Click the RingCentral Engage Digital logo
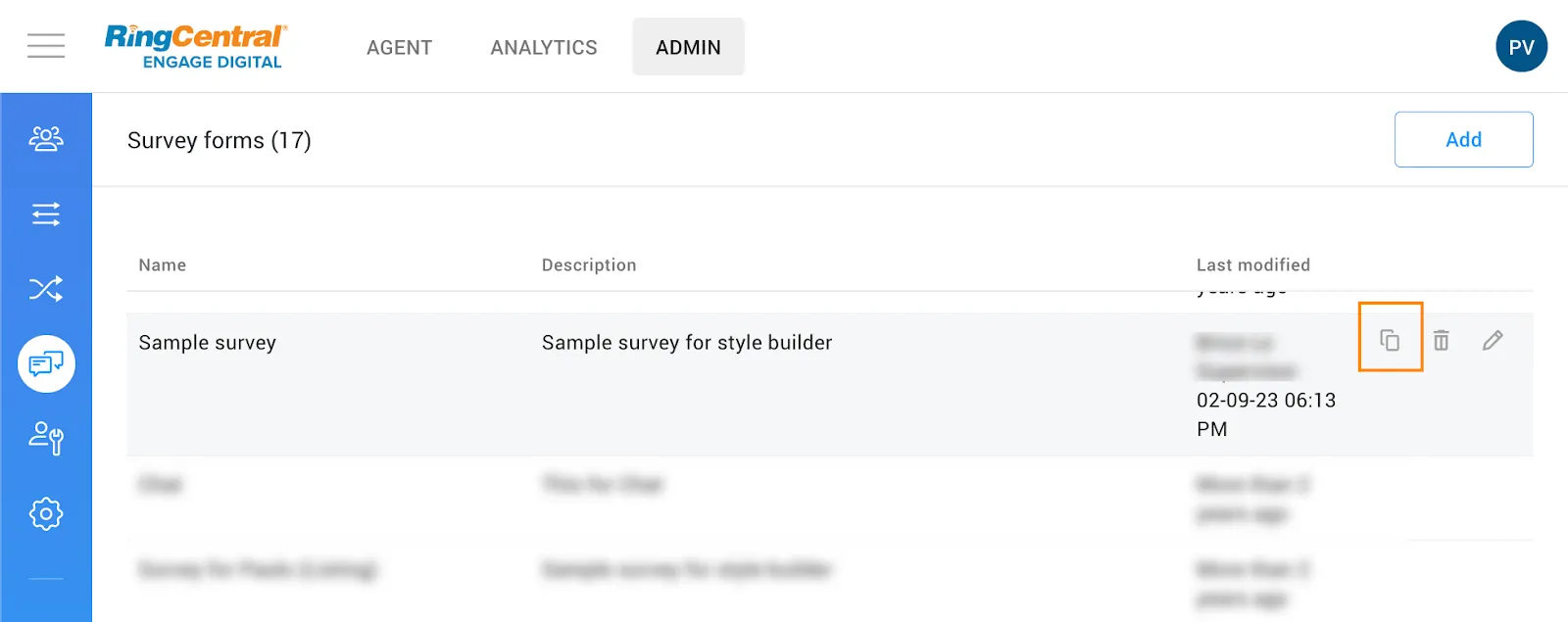The image size is (1568, 622). [x=196, y=46]
